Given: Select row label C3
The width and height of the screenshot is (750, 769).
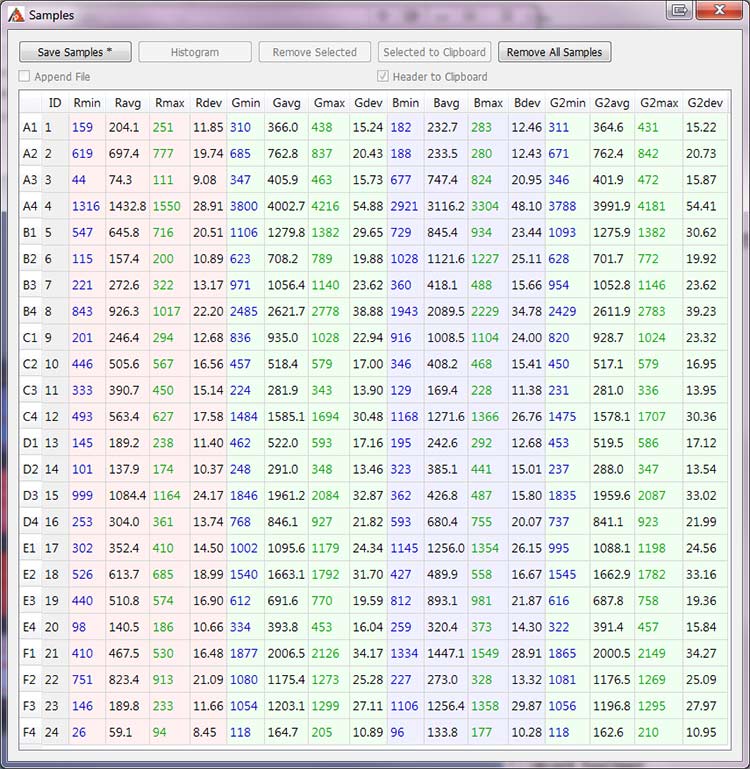Looking at the screenshot, I should (x=30, y=390).
